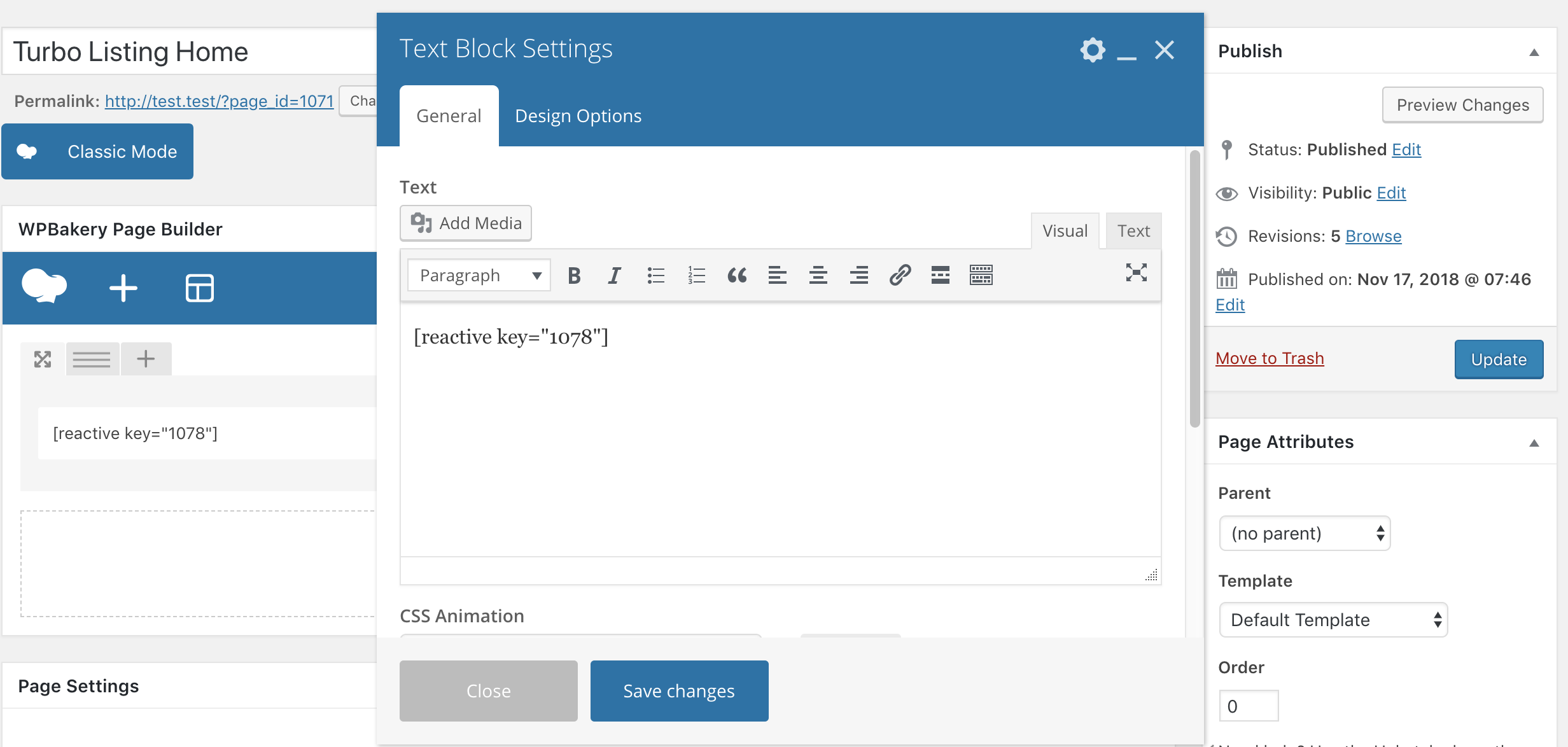
Task: Apply blockquote formatting
Action: 737,276
